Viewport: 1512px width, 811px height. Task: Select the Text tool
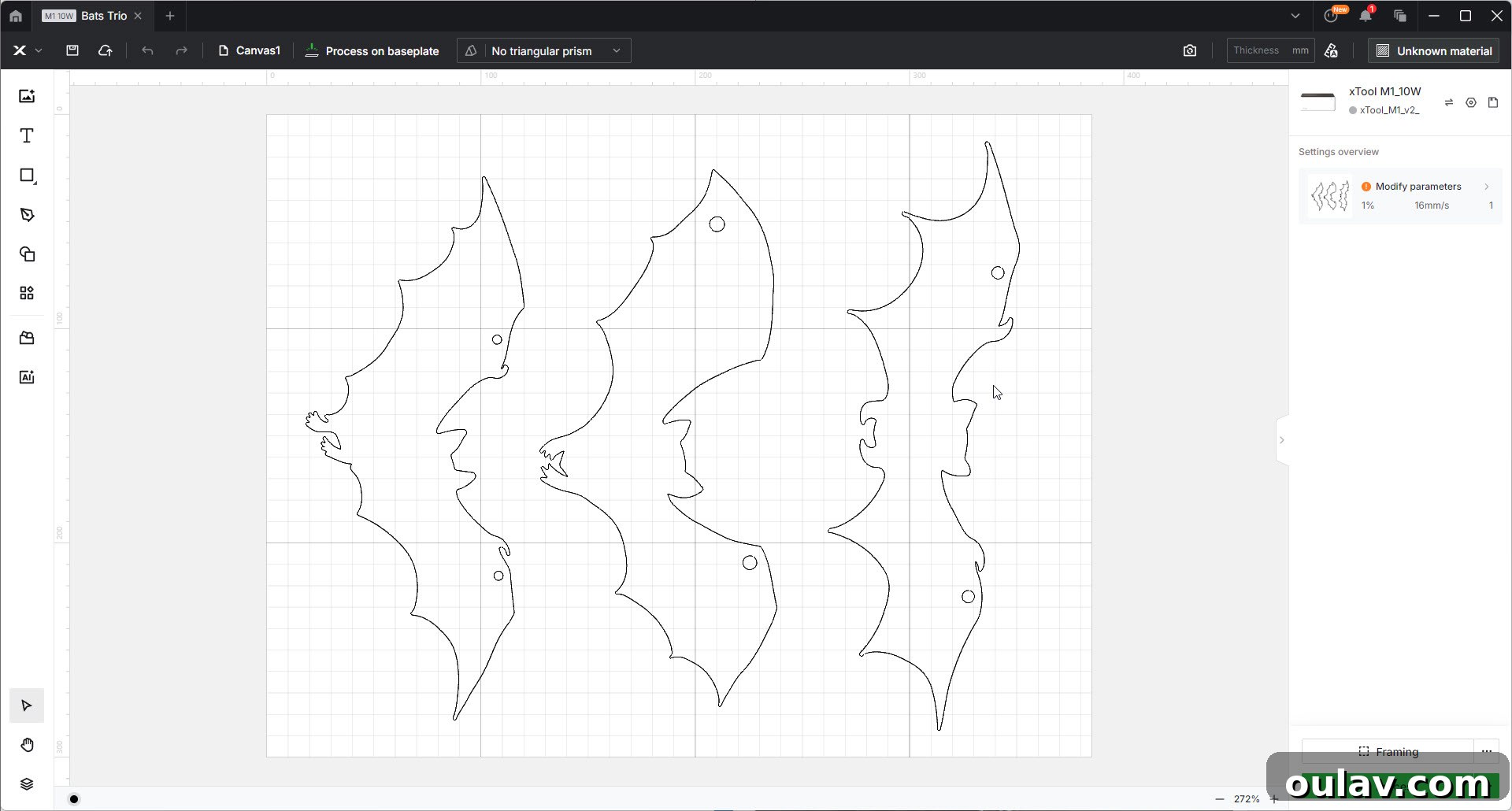point(27,135)
